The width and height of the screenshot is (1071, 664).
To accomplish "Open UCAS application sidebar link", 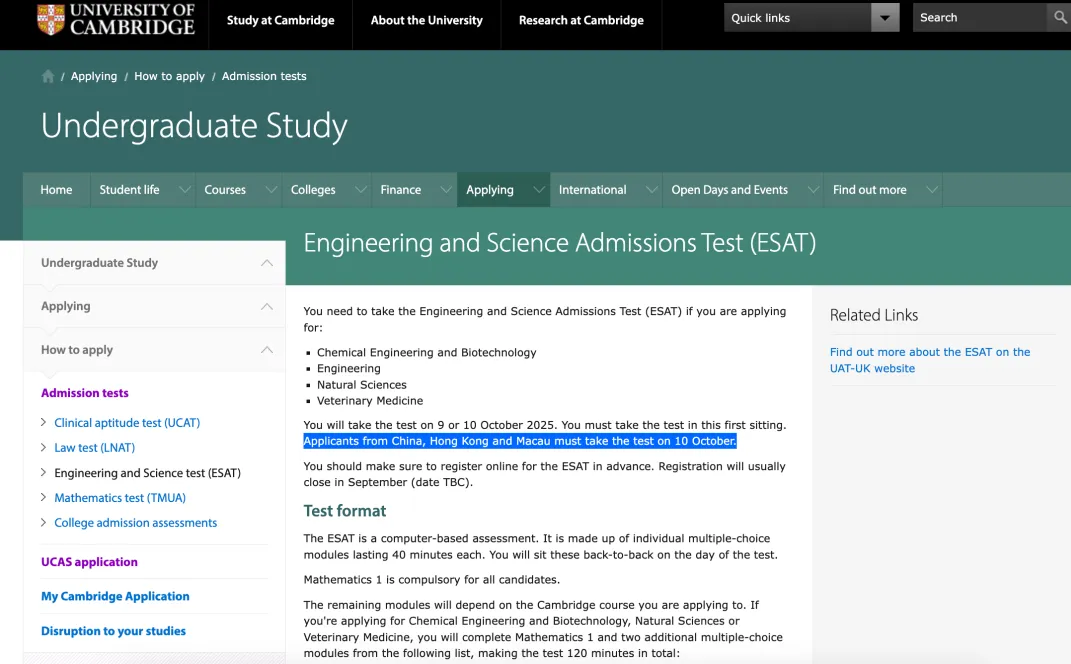I will (89, 562).
